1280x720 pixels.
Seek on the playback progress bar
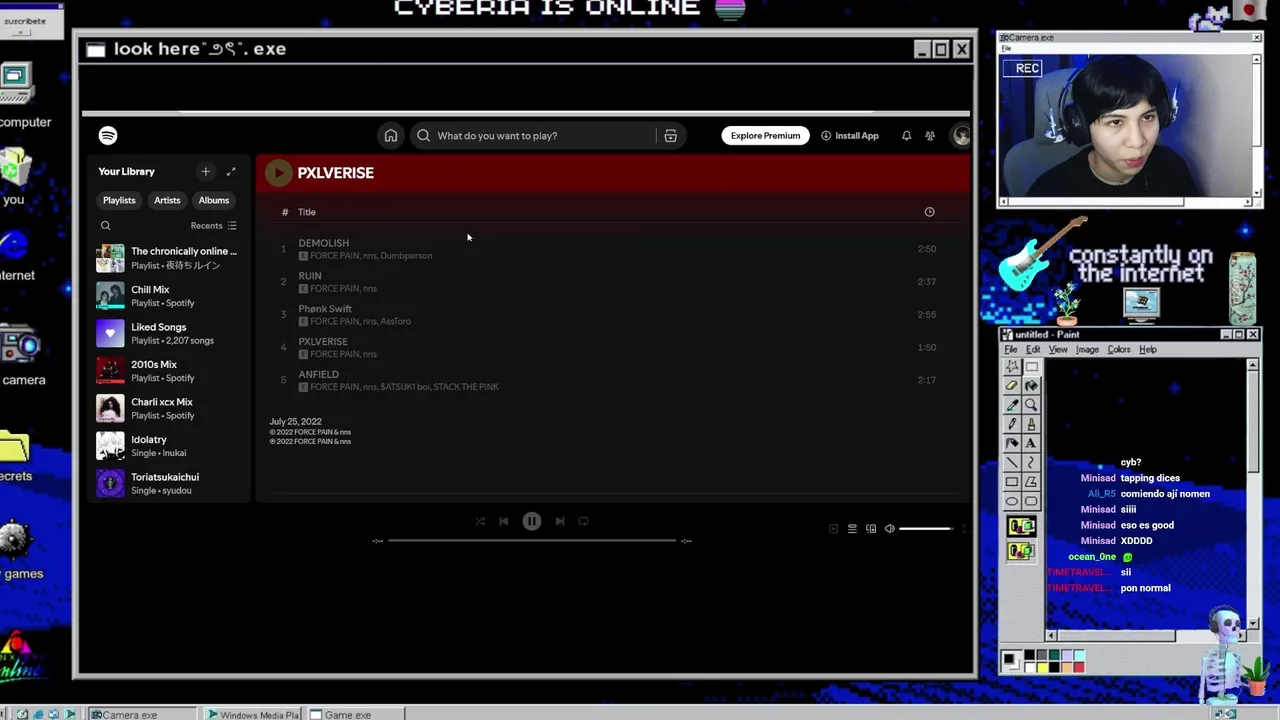(532, 540)
